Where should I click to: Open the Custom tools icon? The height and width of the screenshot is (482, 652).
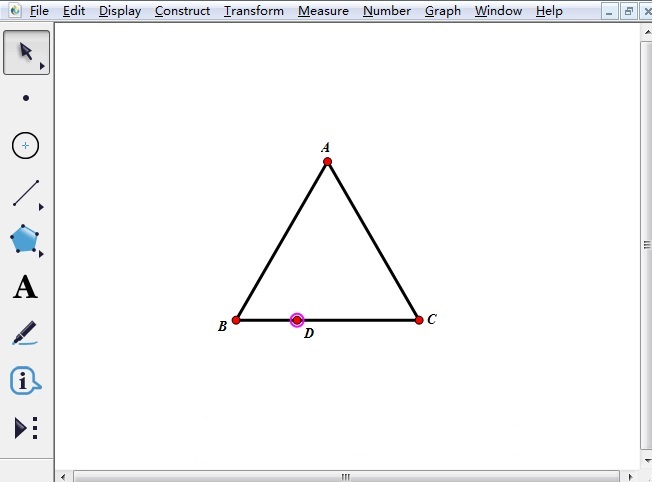[x=26, y=428]
